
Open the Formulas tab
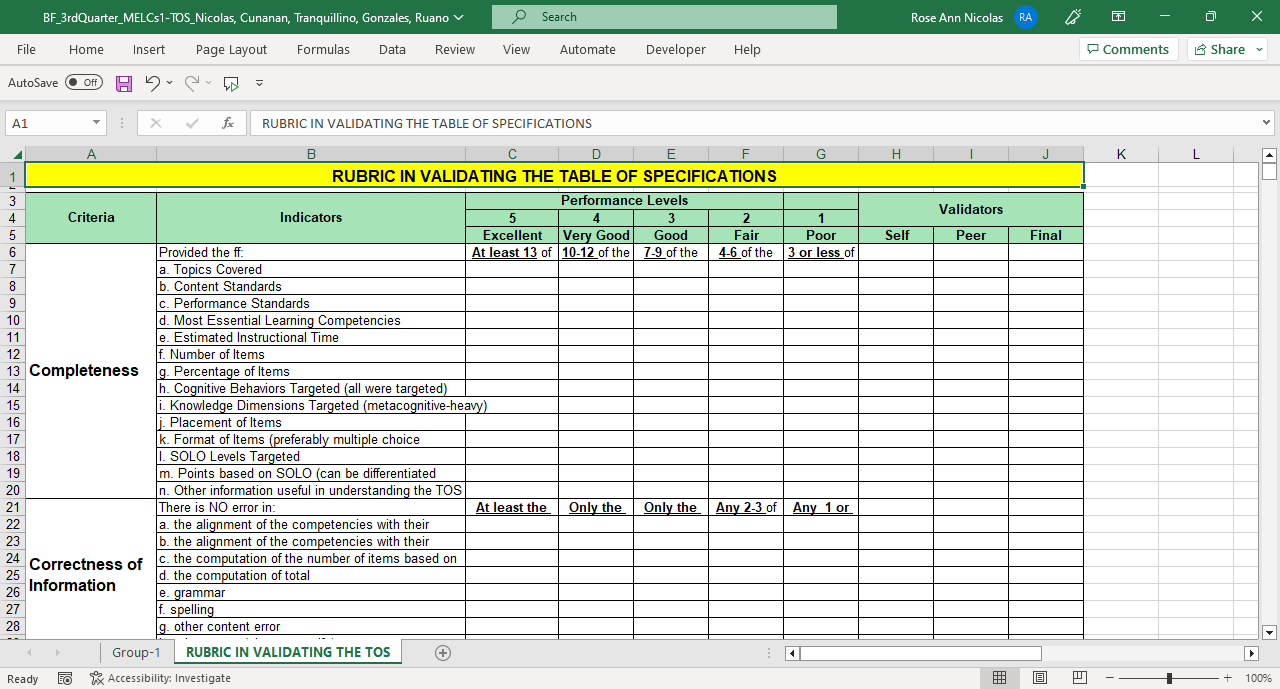323,49
